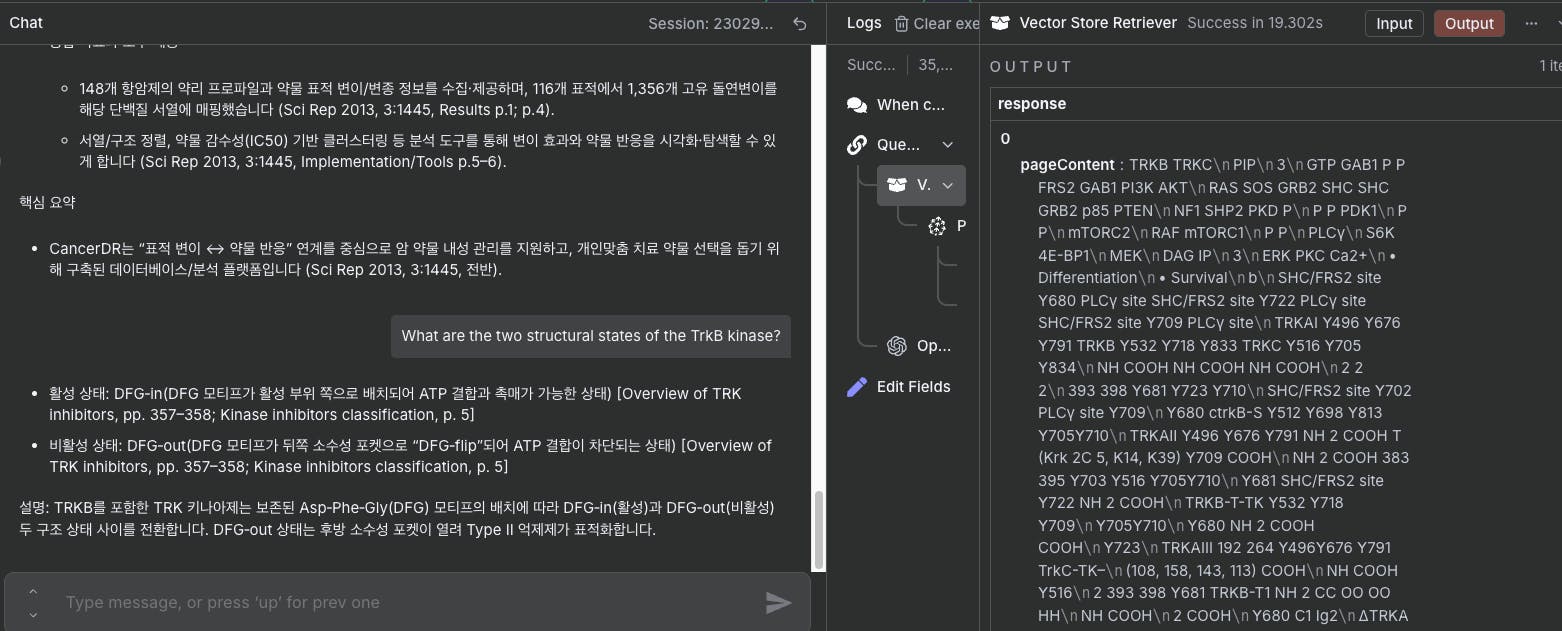
Task: Click the Vector Store Retriever title text
Action: [x=1098, y=23]
